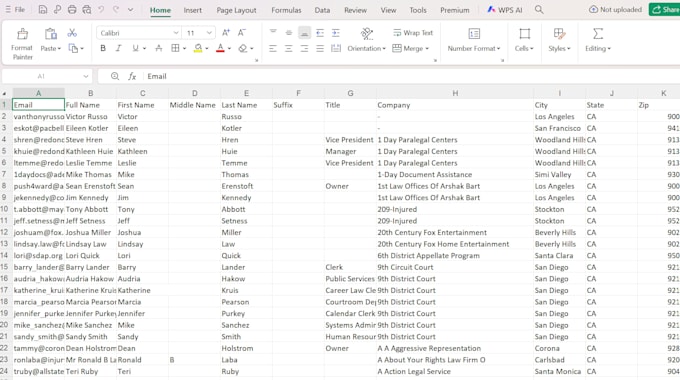Set Top vertical alignment

(273, 33)
